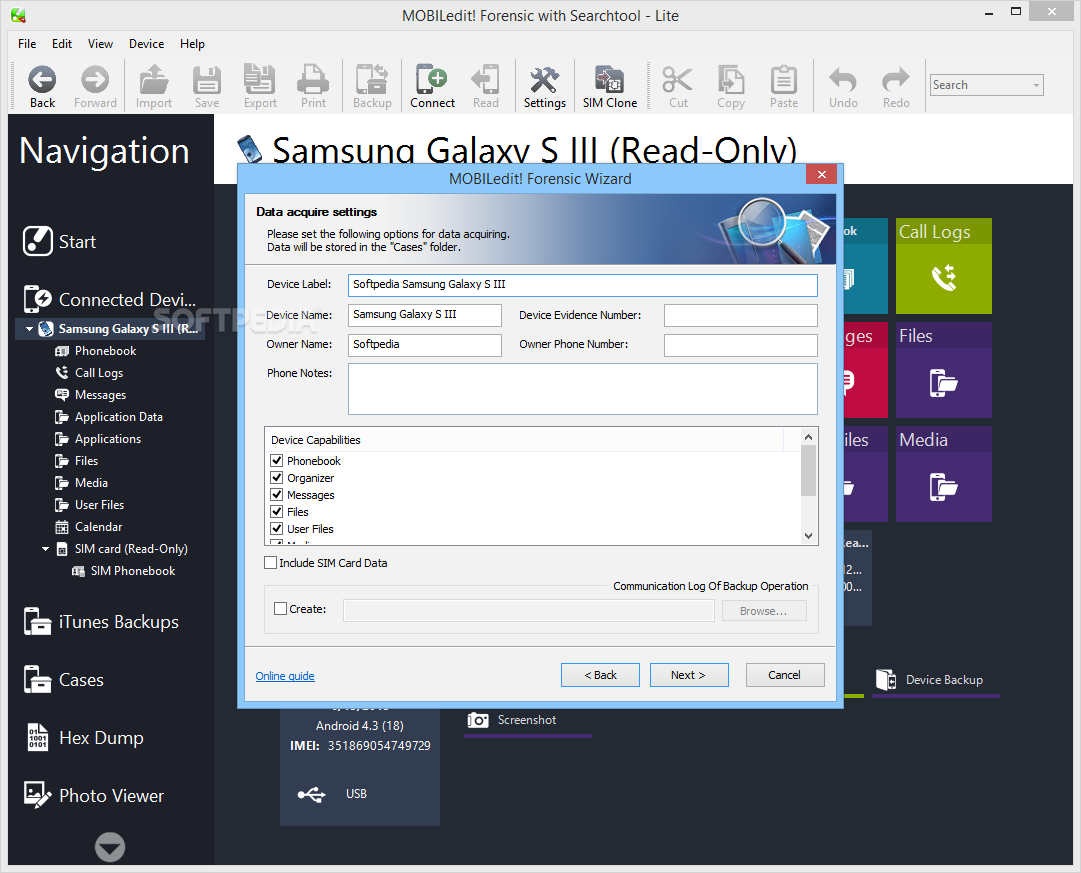Click the capabilities list down arrow
The image size is (1081, 873).
(x=809, y=536)
